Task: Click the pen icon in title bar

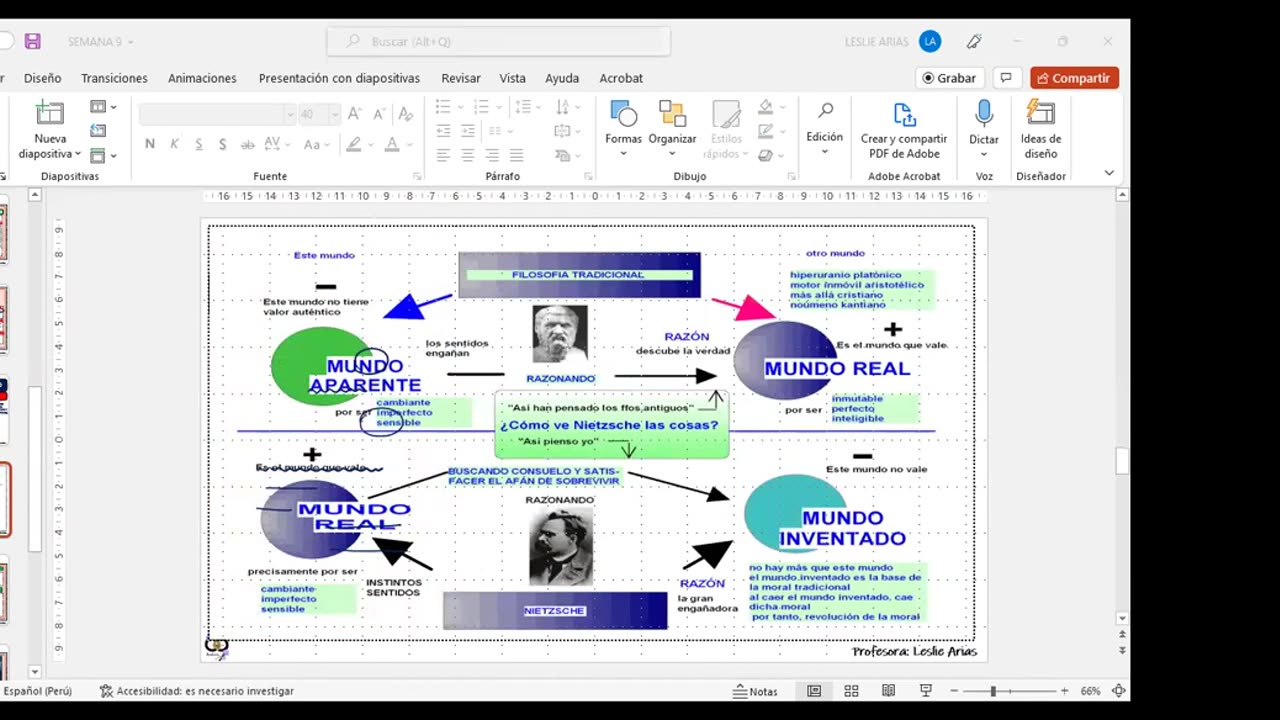Action: 974,41
